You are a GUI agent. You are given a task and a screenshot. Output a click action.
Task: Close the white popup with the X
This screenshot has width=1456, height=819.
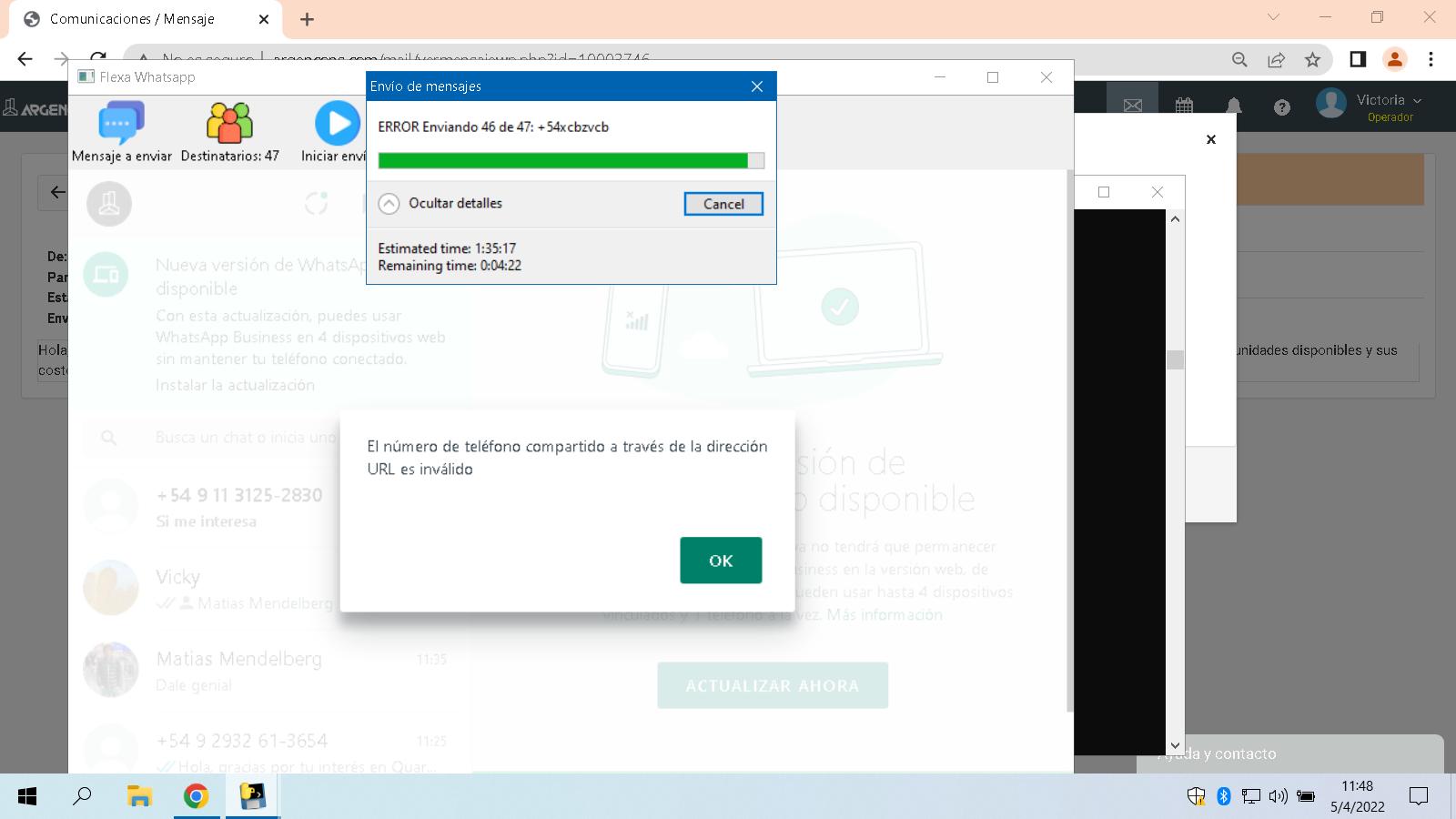pos(1210,139)
